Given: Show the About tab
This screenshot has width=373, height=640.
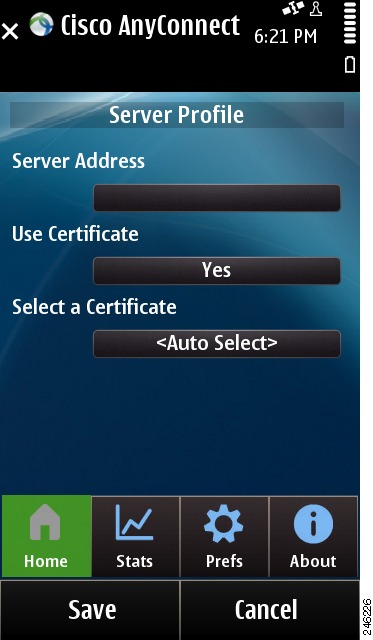Looking at the screenshot, I should [x=313, y=537].
